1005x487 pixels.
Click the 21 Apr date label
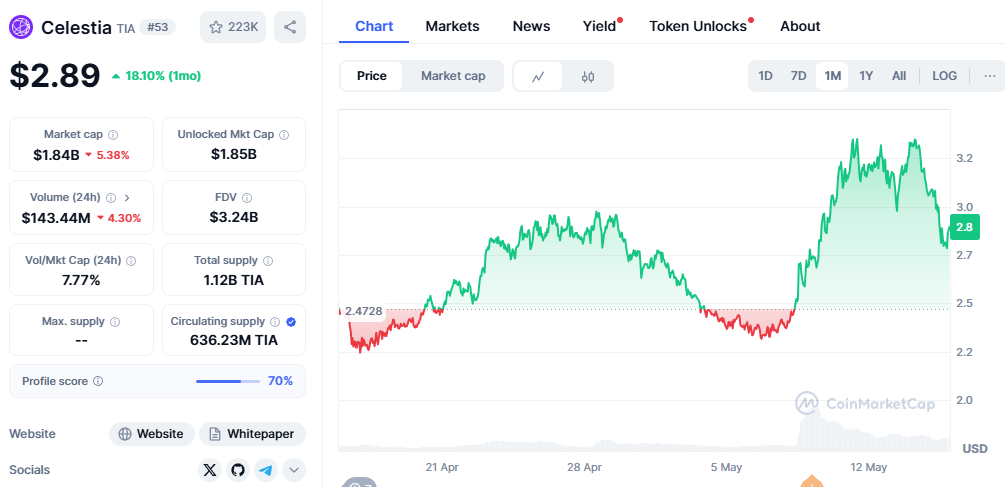pos(442,467)
